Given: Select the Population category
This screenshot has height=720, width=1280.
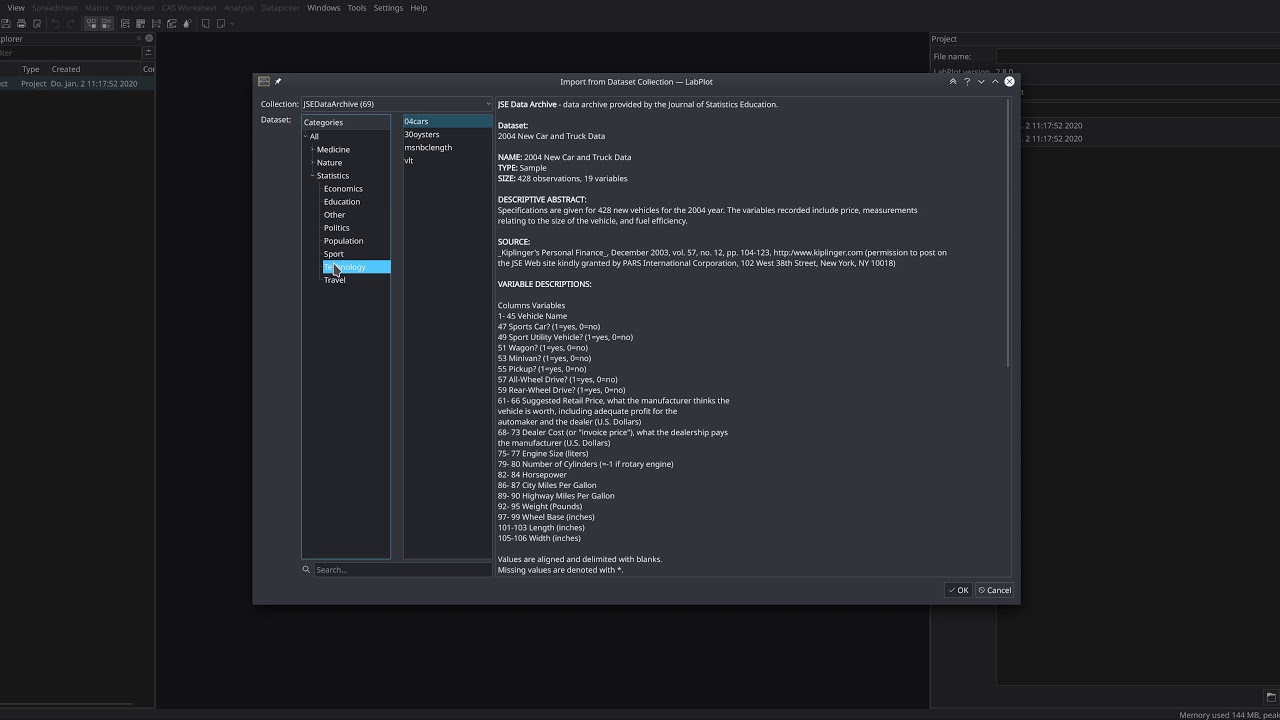Looking at the screenshot, I should [x=343, y=240].
